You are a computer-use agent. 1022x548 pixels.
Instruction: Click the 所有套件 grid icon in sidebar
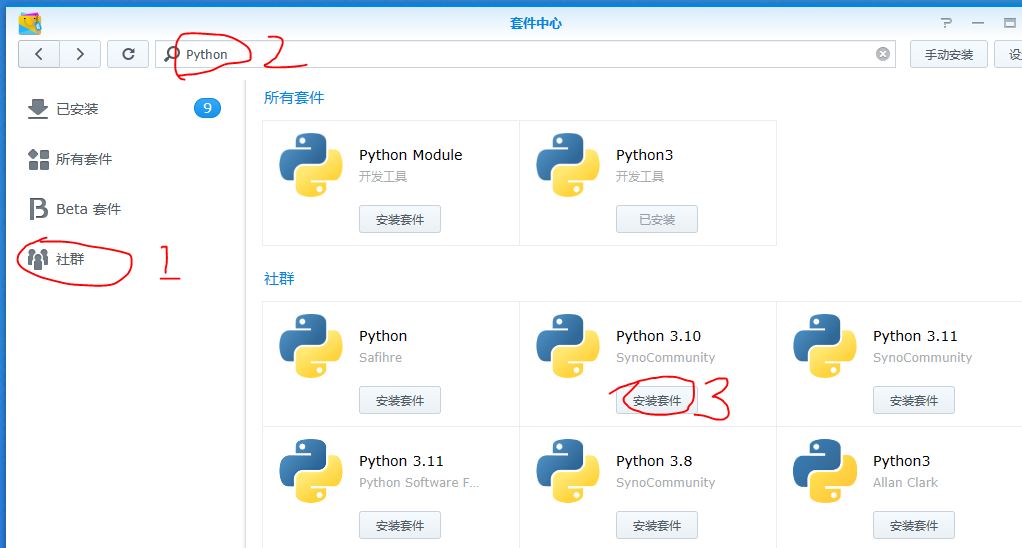pos(38,159)
